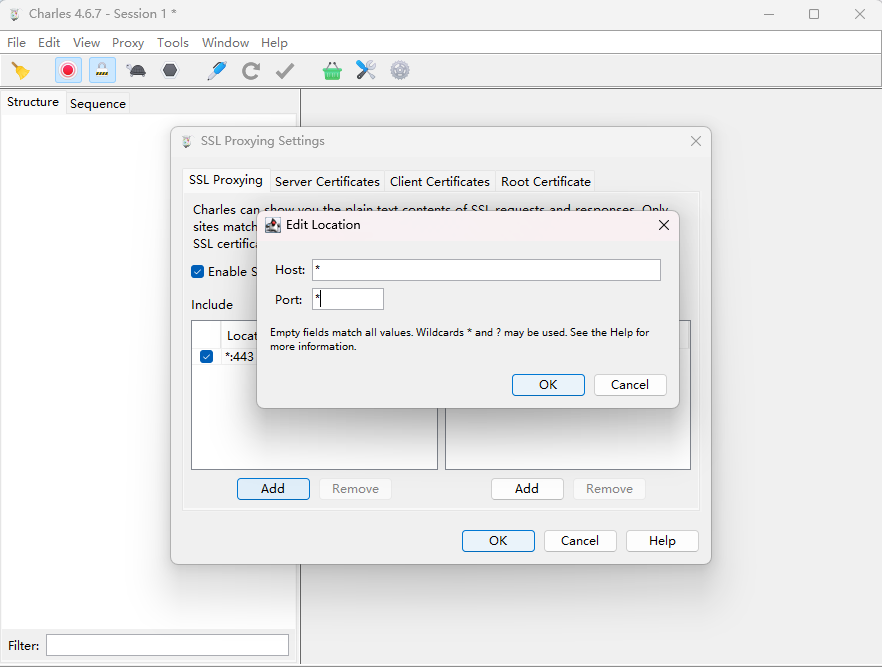Open the File menu
The image size is (882, 667).
[16, 43]
